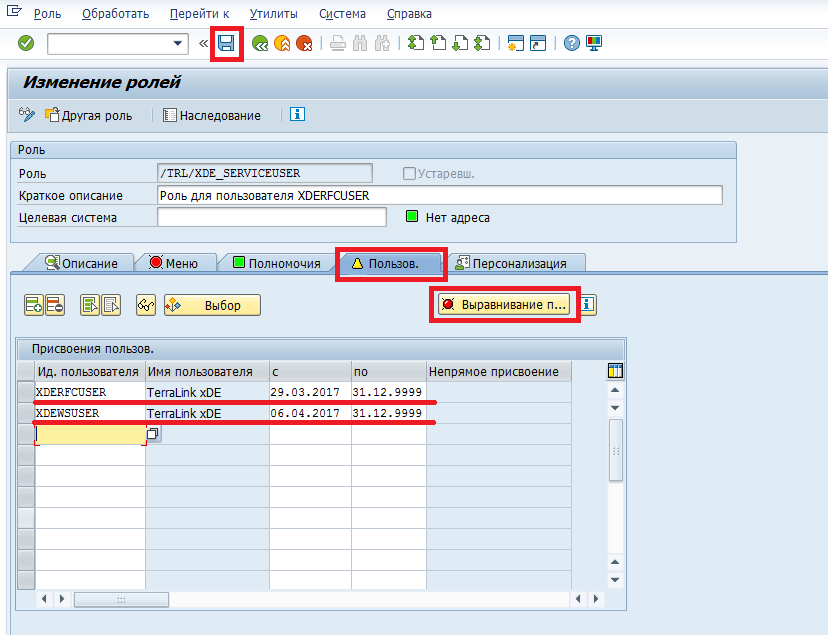Click the blue info icon next to Наследование
The width and height of the screenshot is (828, 635).
click(297, 115)
